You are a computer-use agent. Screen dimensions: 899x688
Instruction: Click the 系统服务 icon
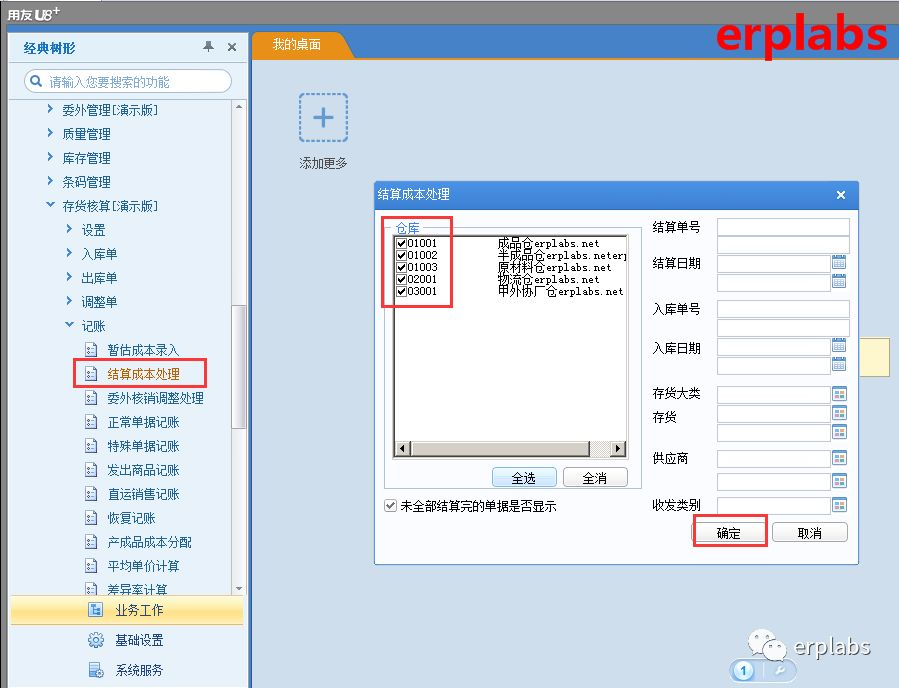[95, 670]
